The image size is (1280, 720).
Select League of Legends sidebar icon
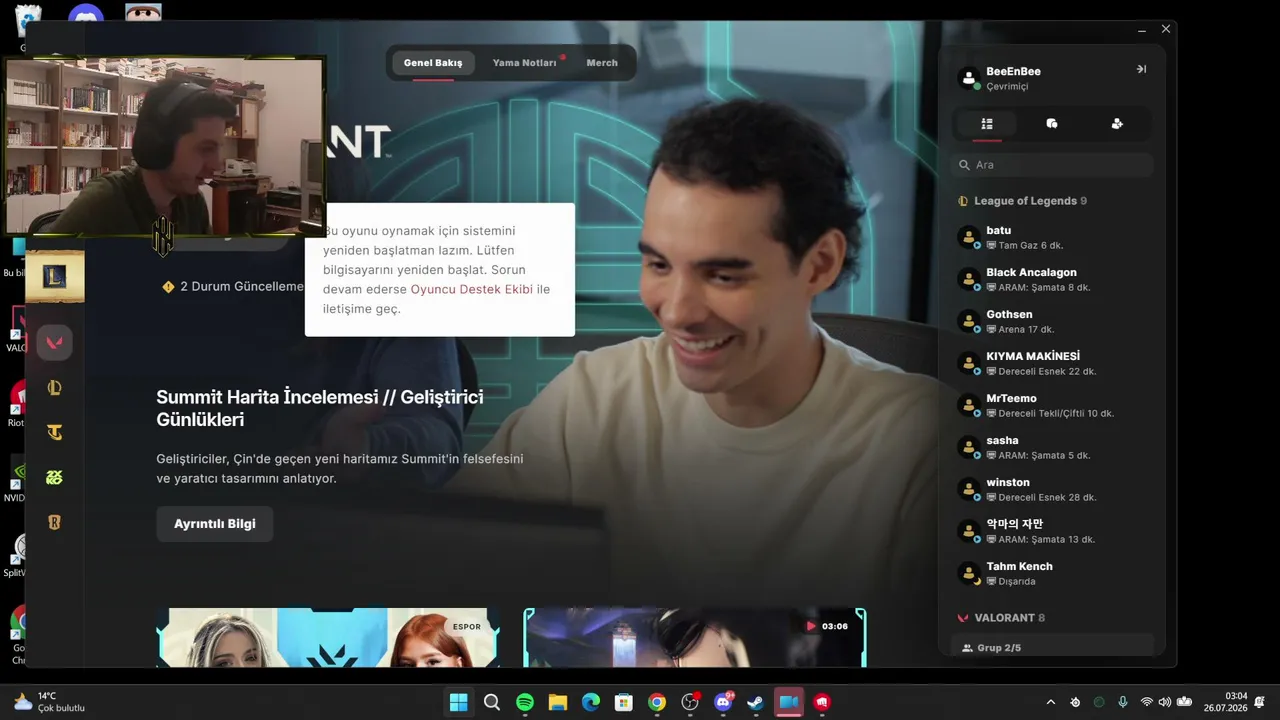click(x=54, y=388)
